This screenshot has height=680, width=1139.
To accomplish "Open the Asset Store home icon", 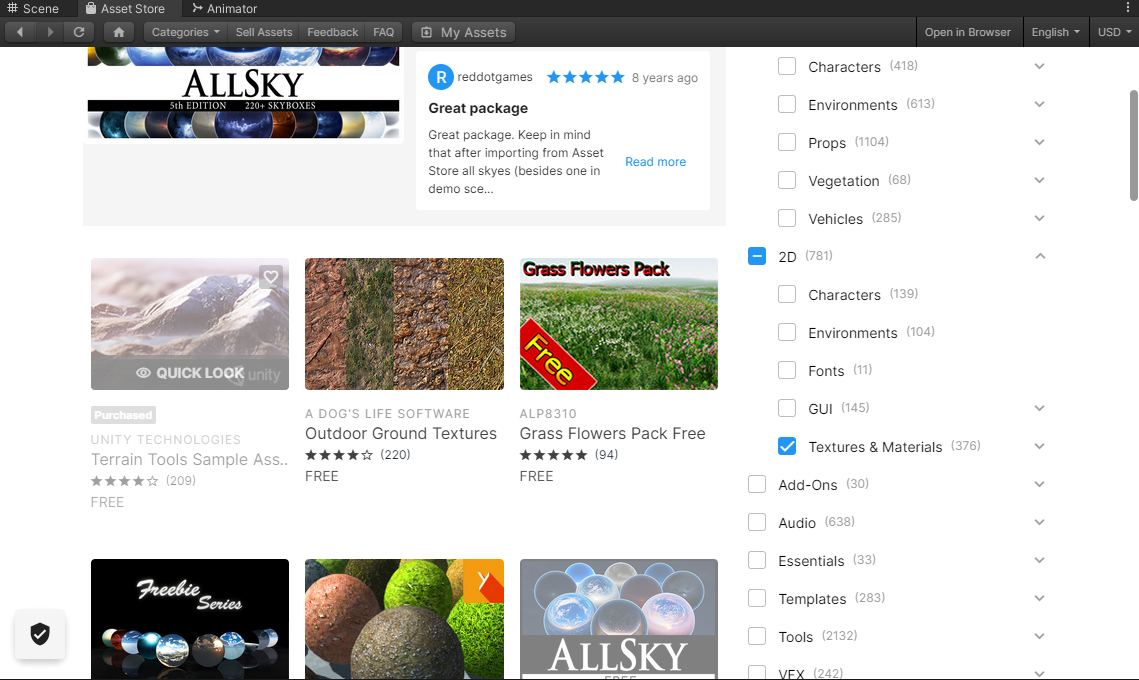I will tap(119, 32).
